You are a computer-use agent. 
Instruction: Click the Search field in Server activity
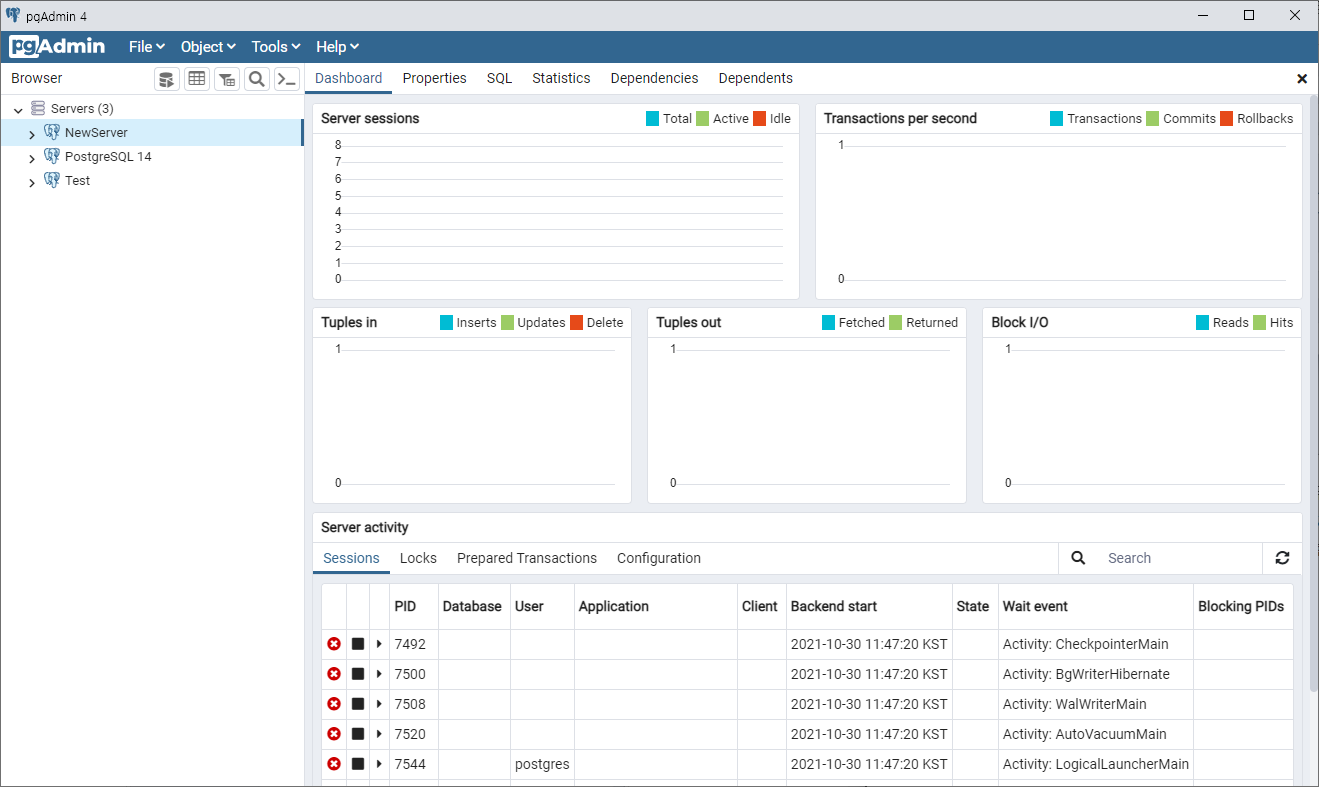(x=1180, y=558)
